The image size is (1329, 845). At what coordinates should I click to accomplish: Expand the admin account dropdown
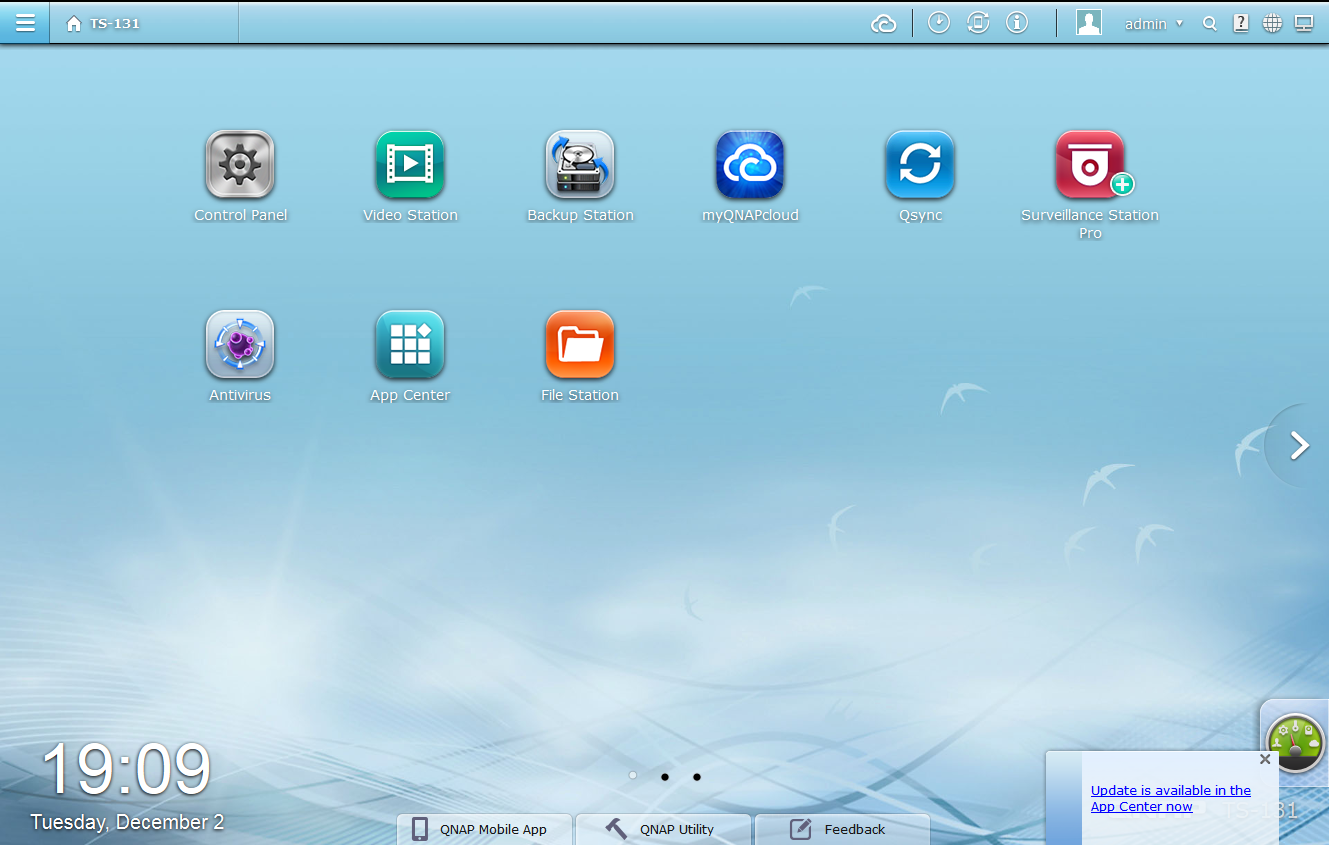pyautogui.click(x=1154, y=23)
